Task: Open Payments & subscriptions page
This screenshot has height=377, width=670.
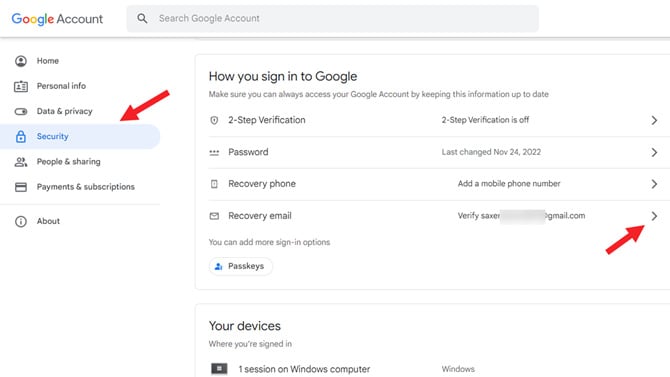Action: [85, 187]
